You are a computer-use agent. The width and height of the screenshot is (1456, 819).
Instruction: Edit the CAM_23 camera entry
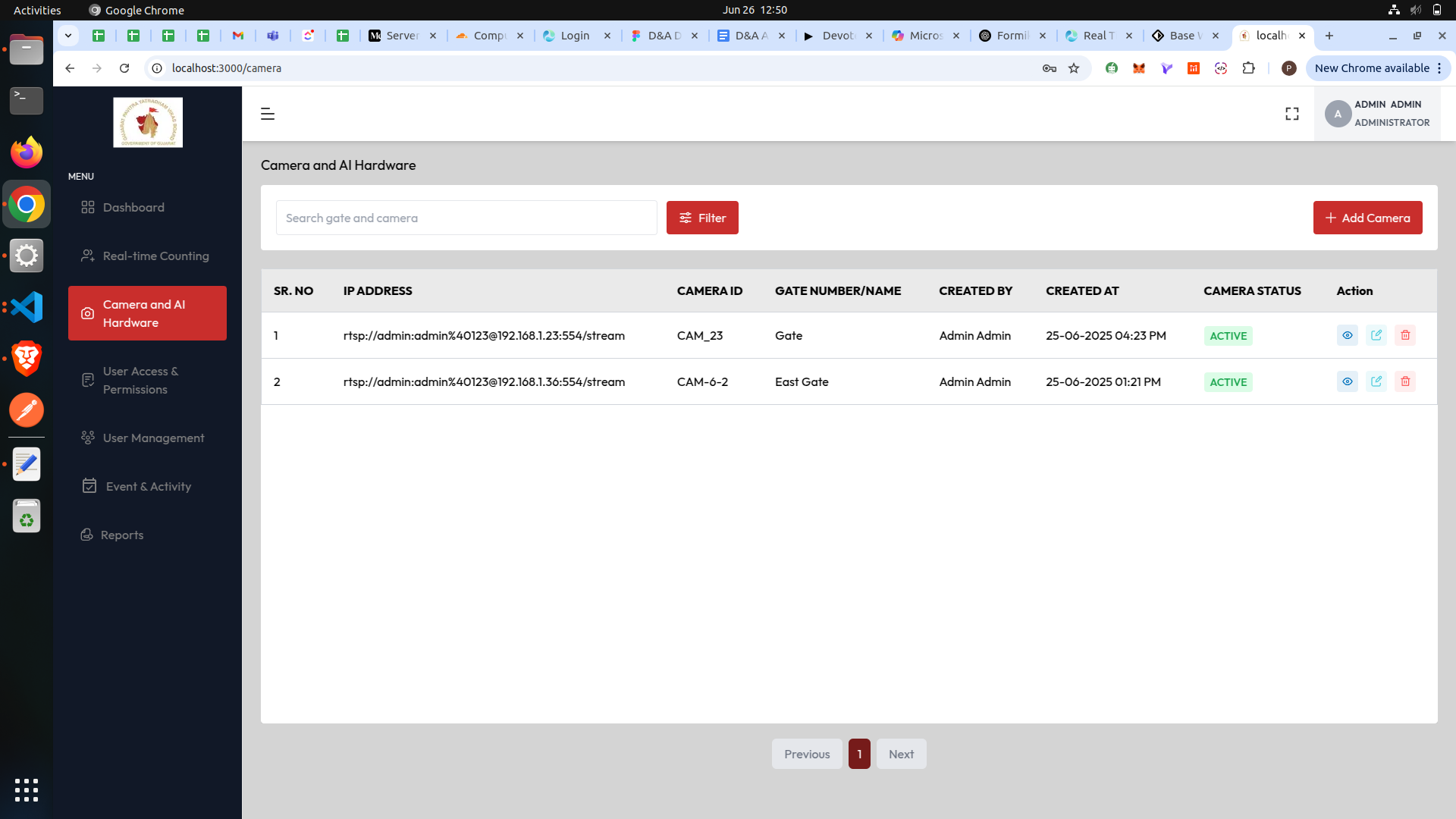(1376, 335)
